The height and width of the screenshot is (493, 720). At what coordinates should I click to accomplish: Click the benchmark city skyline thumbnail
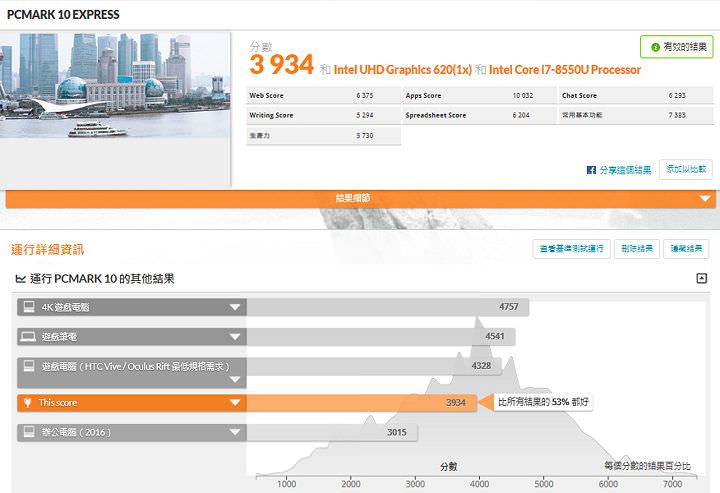(116, 92)
